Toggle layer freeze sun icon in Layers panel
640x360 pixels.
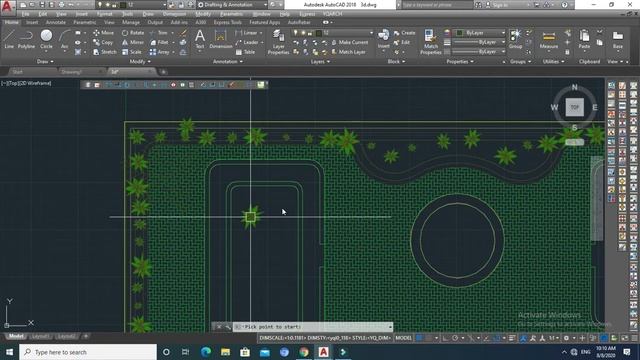click(x=303, y=33)
